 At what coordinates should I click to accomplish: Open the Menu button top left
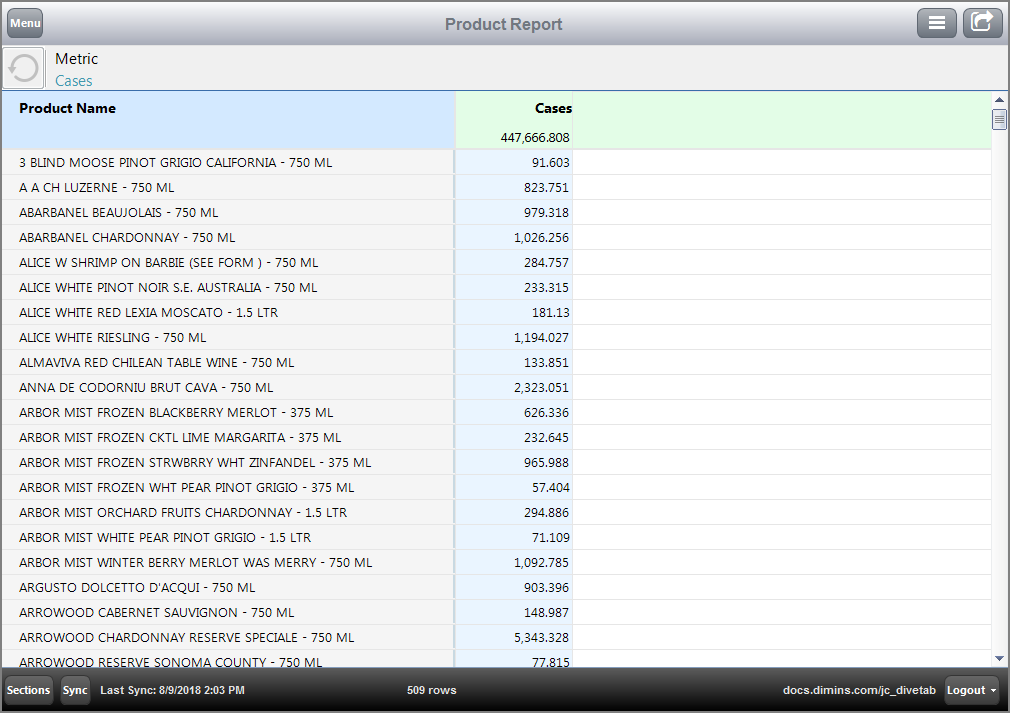(x=24, y=22)
